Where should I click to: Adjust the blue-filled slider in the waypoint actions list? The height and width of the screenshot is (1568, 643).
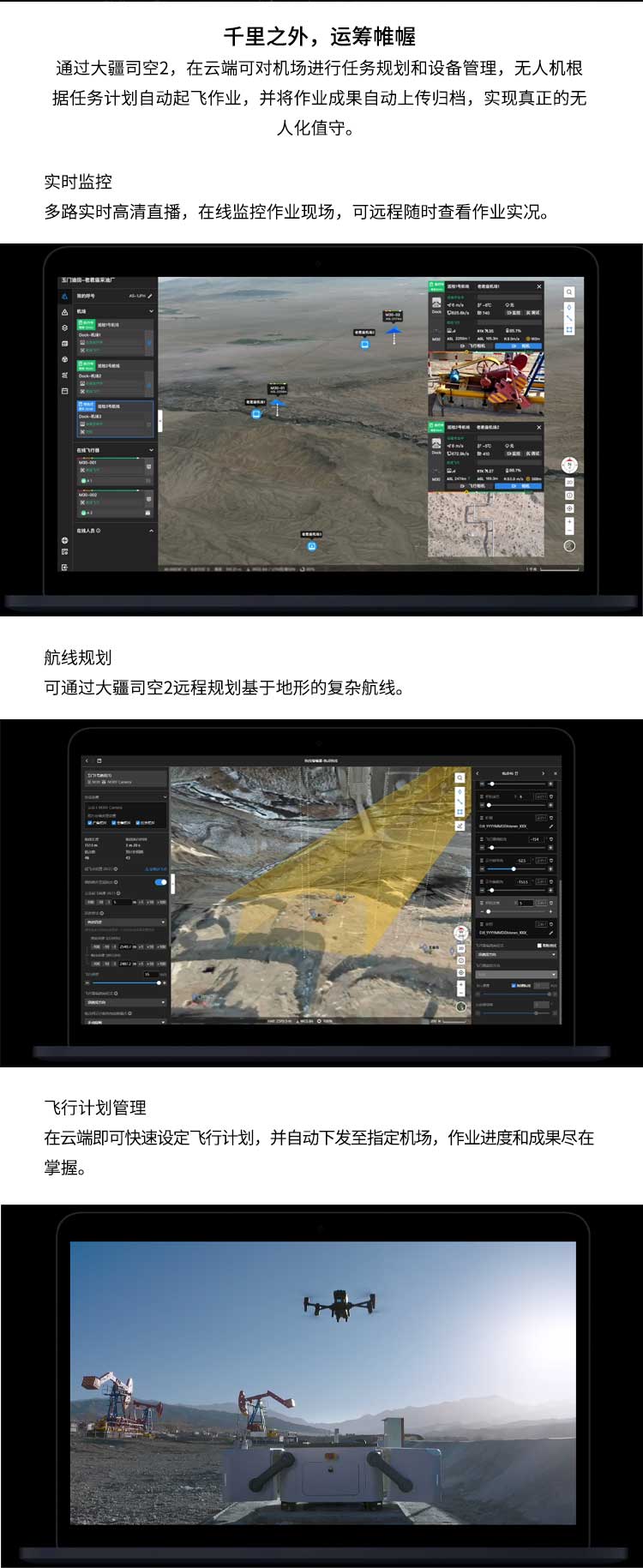[x=514, y=869]
